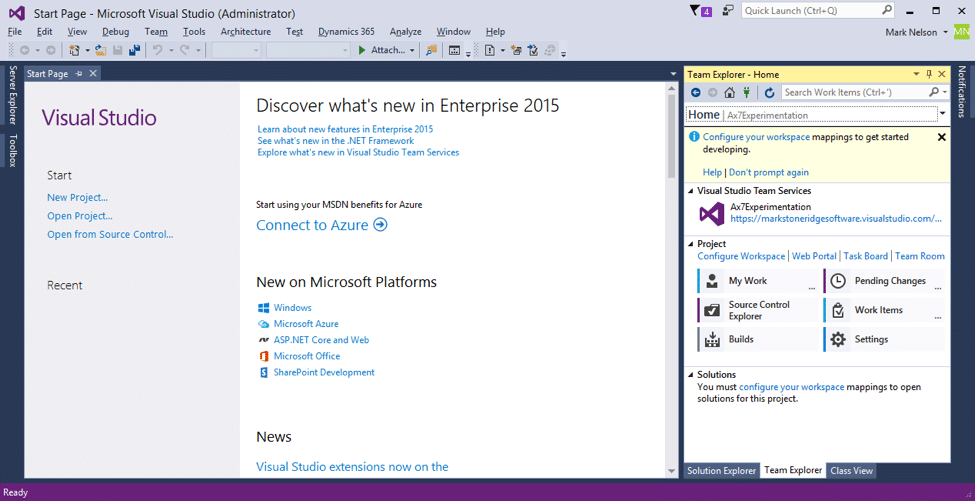Click the Connect to Azure link
The image size is (975, 501).
coord(322,225)
